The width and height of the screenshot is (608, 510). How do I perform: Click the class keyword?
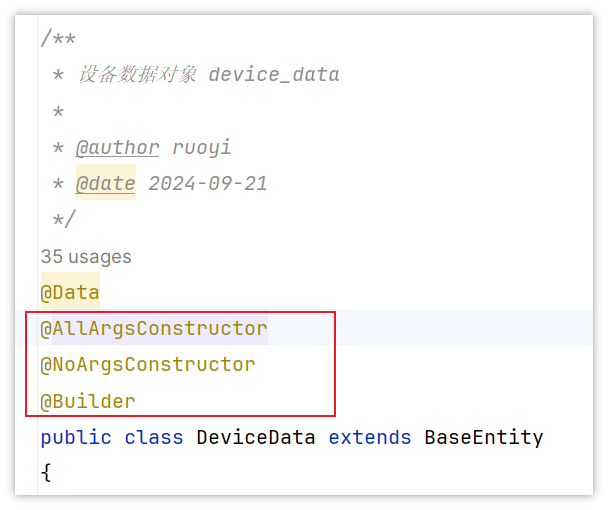(x=154, y=437)
